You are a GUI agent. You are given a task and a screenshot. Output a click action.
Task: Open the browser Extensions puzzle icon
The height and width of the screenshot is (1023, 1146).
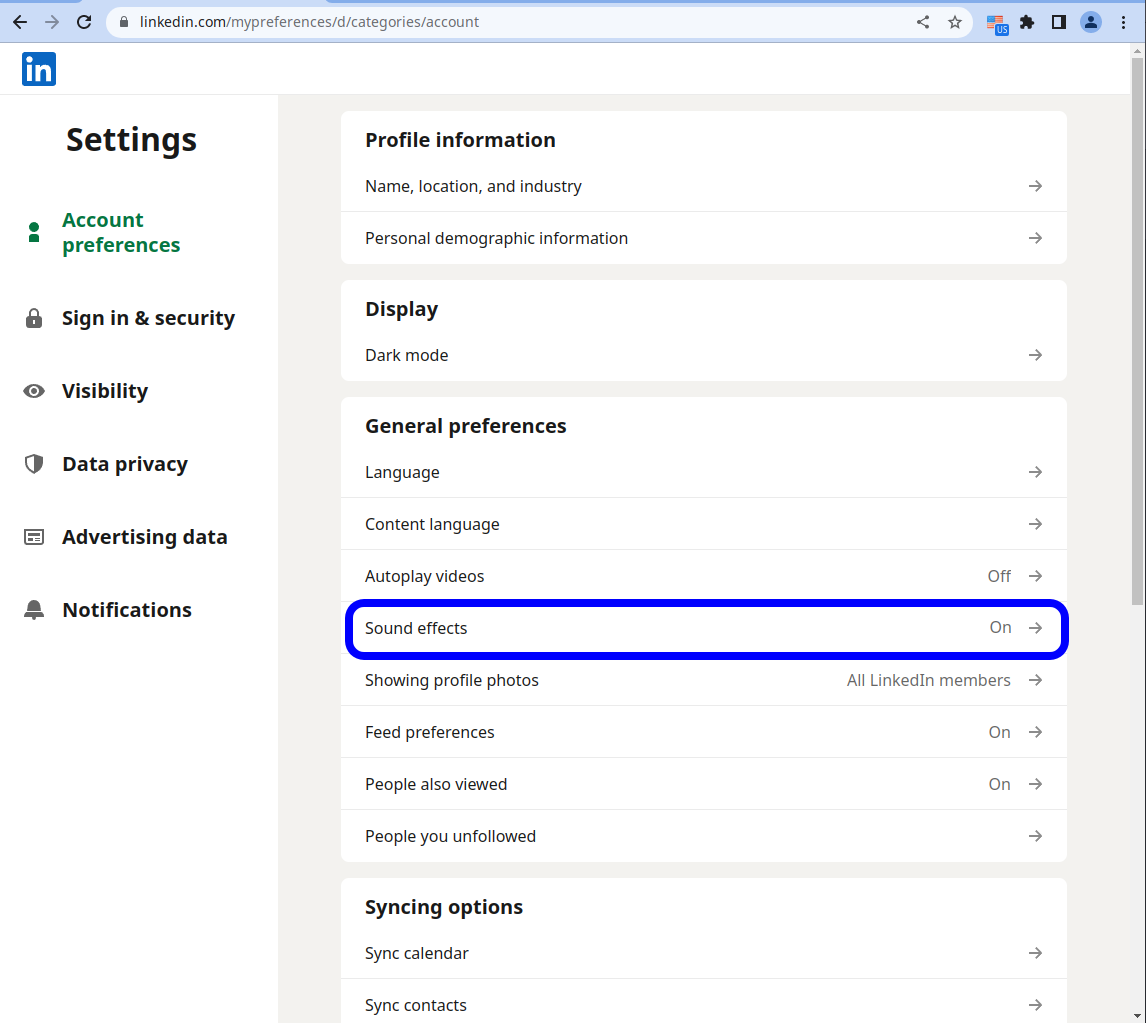1026,22
